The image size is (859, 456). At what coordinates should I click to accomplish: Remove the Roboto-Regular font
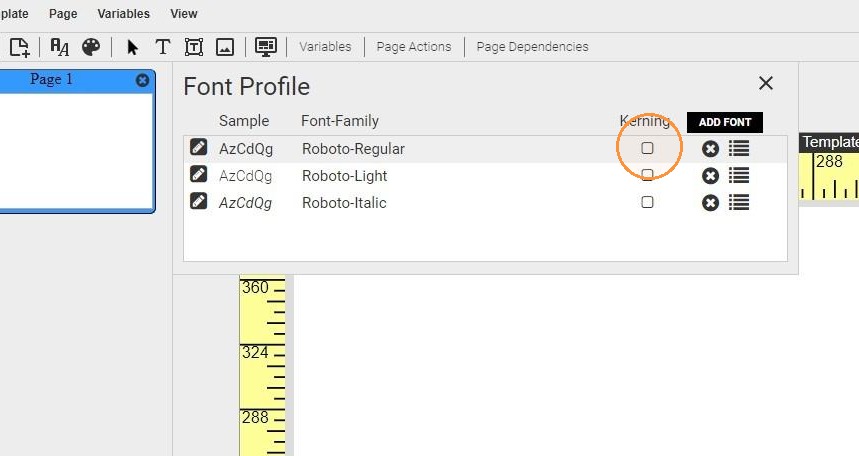[711, 149]
